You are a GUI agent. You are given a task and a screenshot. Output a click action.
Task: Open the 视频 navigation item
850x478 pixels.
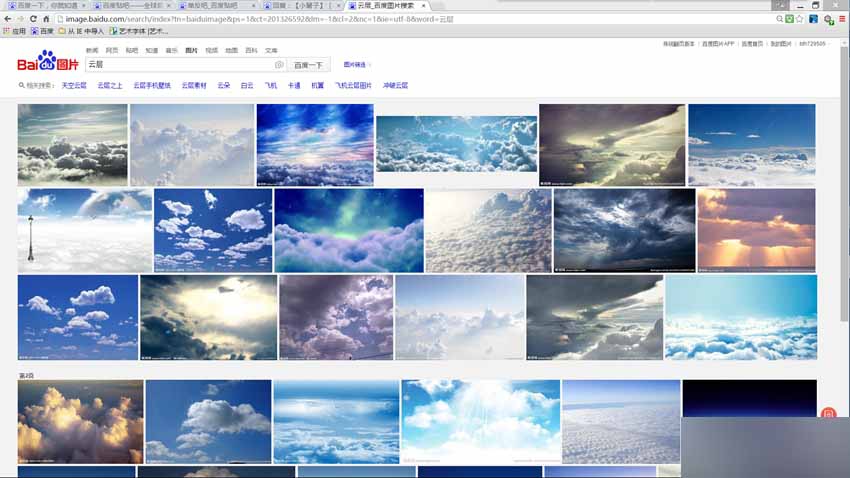[x=211, y=50]
